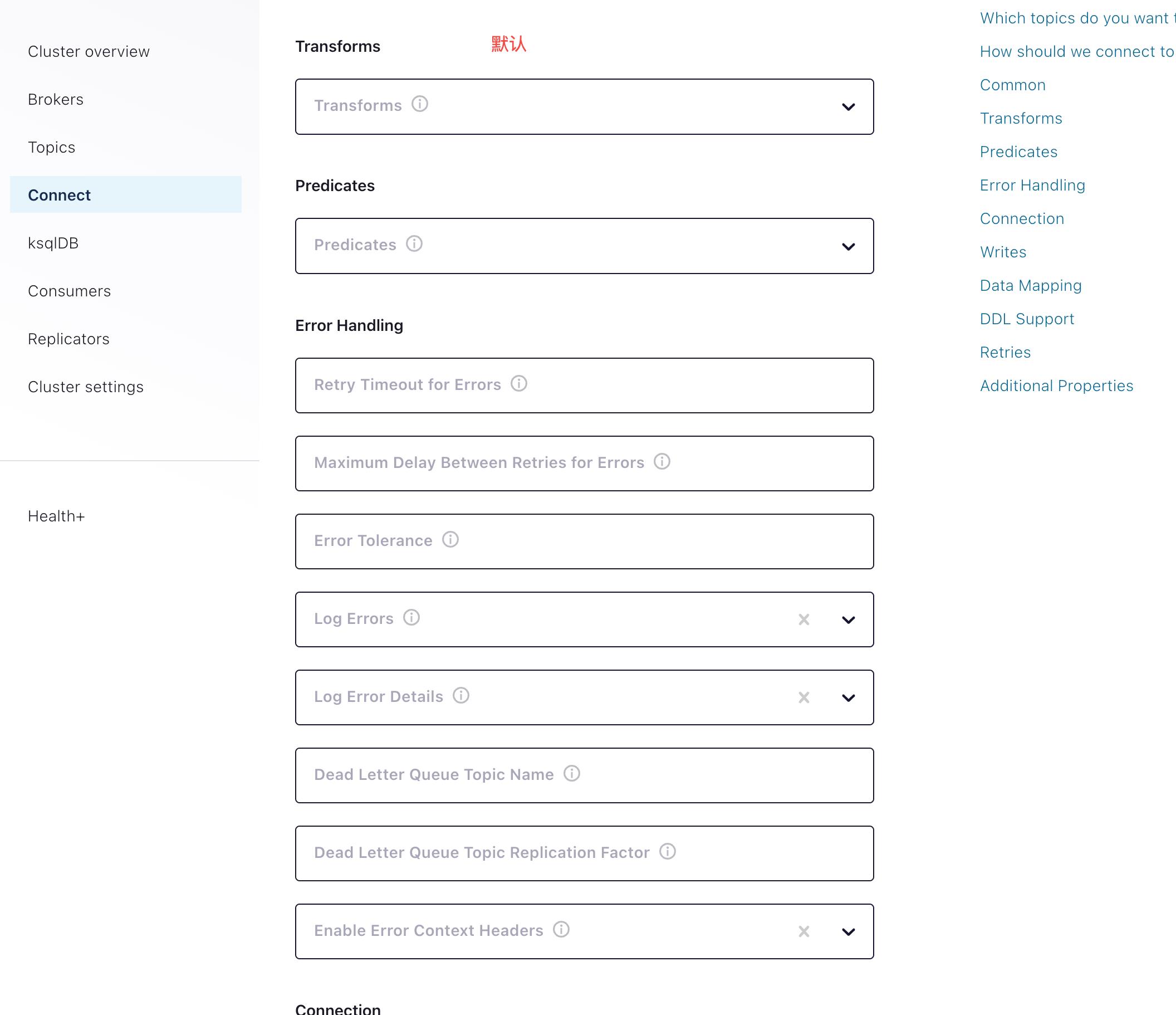
Task: Focus the Retry Timeout for Errors field
Action: point(584,385)
